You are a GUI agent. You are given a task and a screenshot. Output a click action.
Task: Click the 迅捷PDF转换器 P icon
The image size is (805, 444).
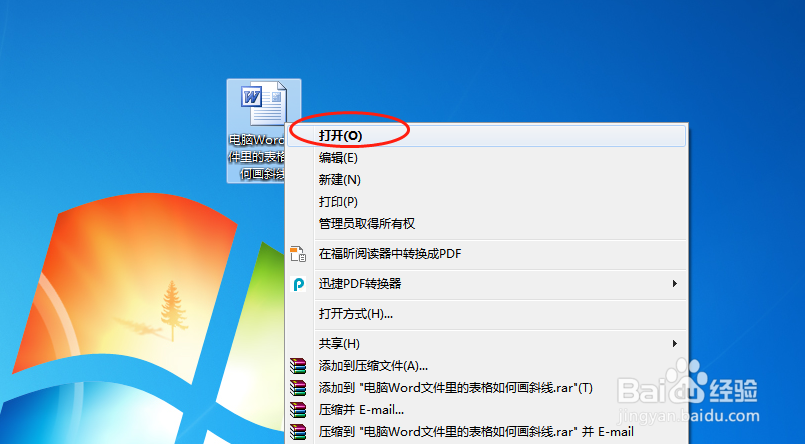point(298,283)
